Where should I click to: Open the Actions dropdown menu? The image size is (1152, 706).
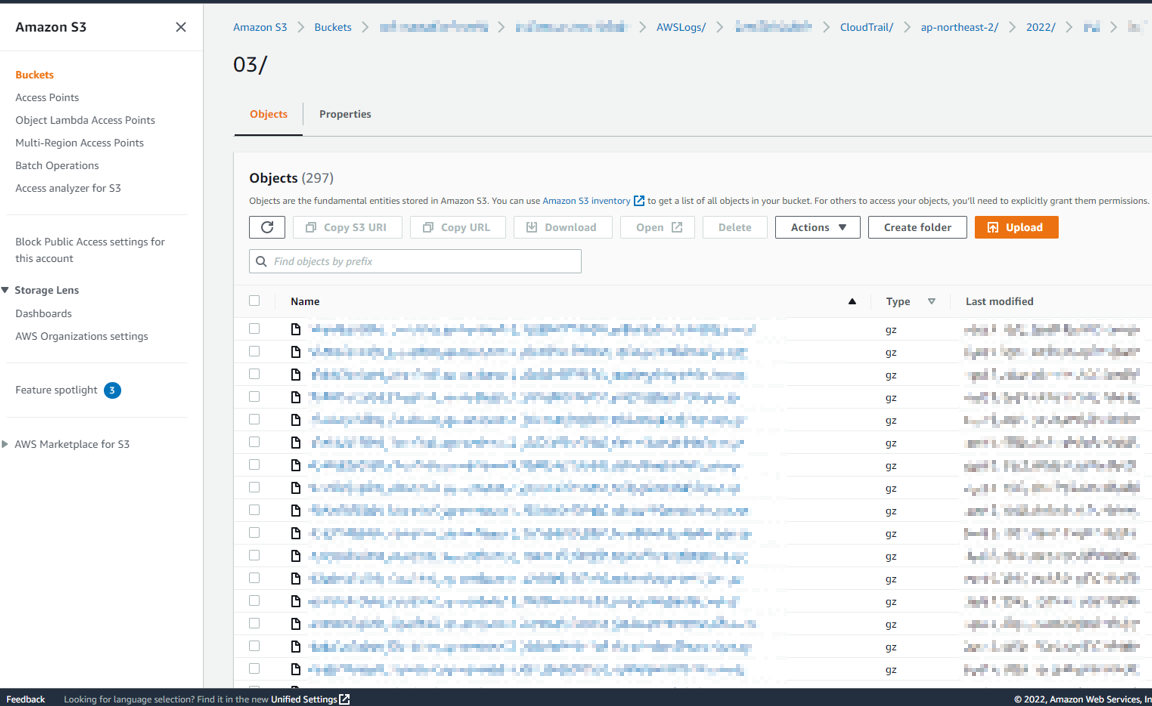point(818,227)
